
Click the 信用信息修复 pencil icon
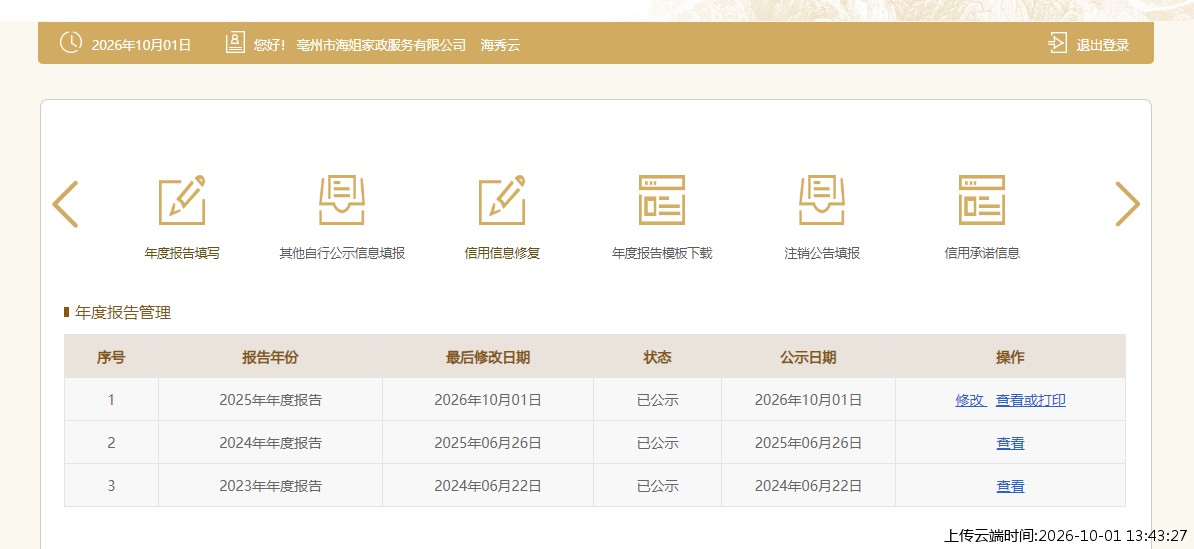502,200
